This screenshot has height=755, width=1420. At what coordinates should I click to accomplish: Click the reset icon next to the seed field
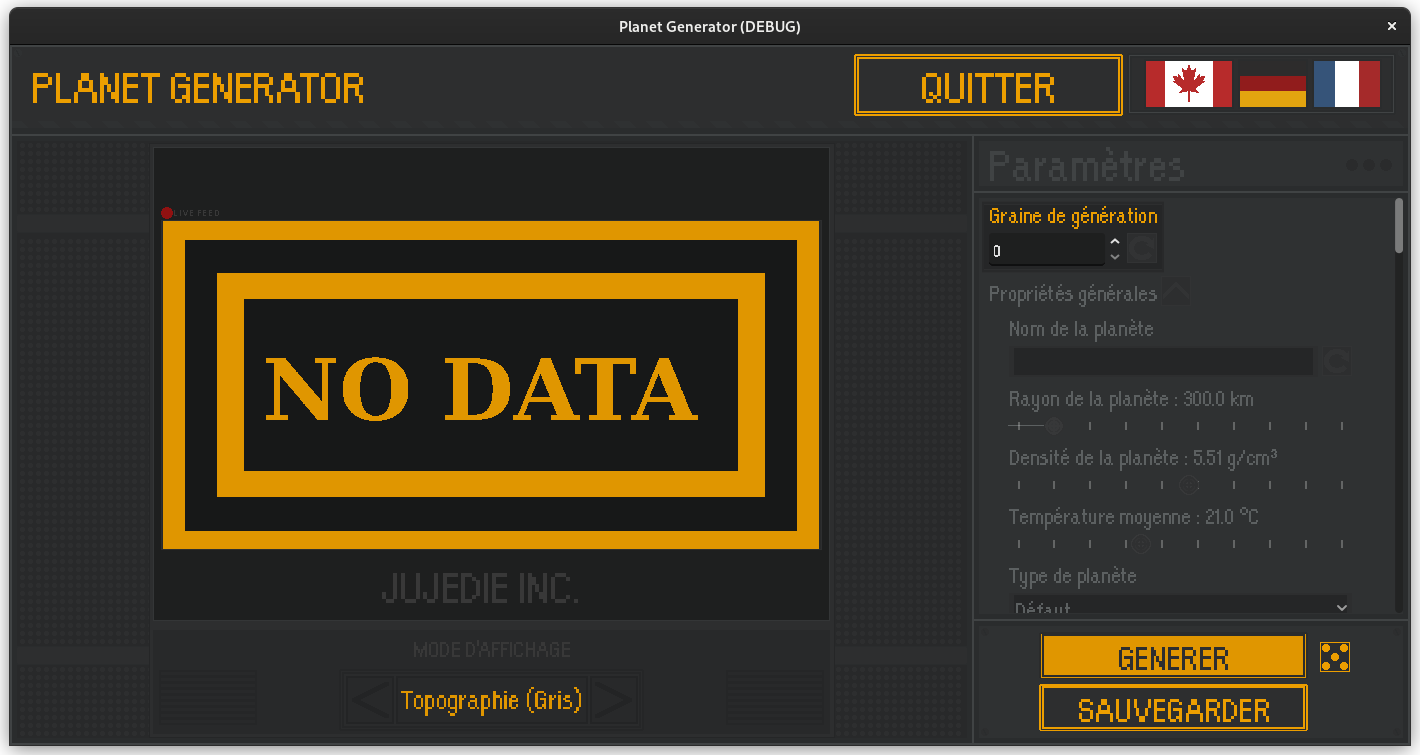[x=1142, y=248]
